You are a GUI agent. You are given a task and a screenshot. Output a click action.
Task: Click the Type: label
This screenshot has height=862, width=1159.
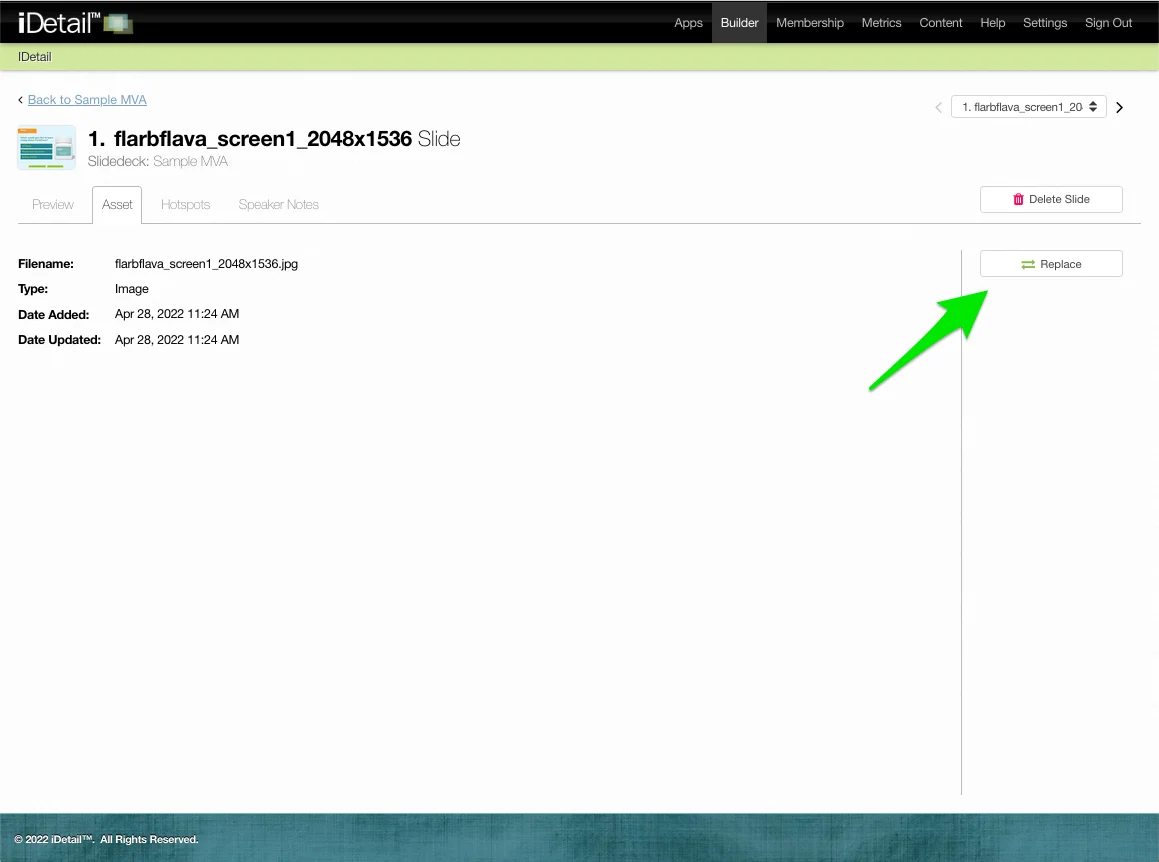coord(33,289)
